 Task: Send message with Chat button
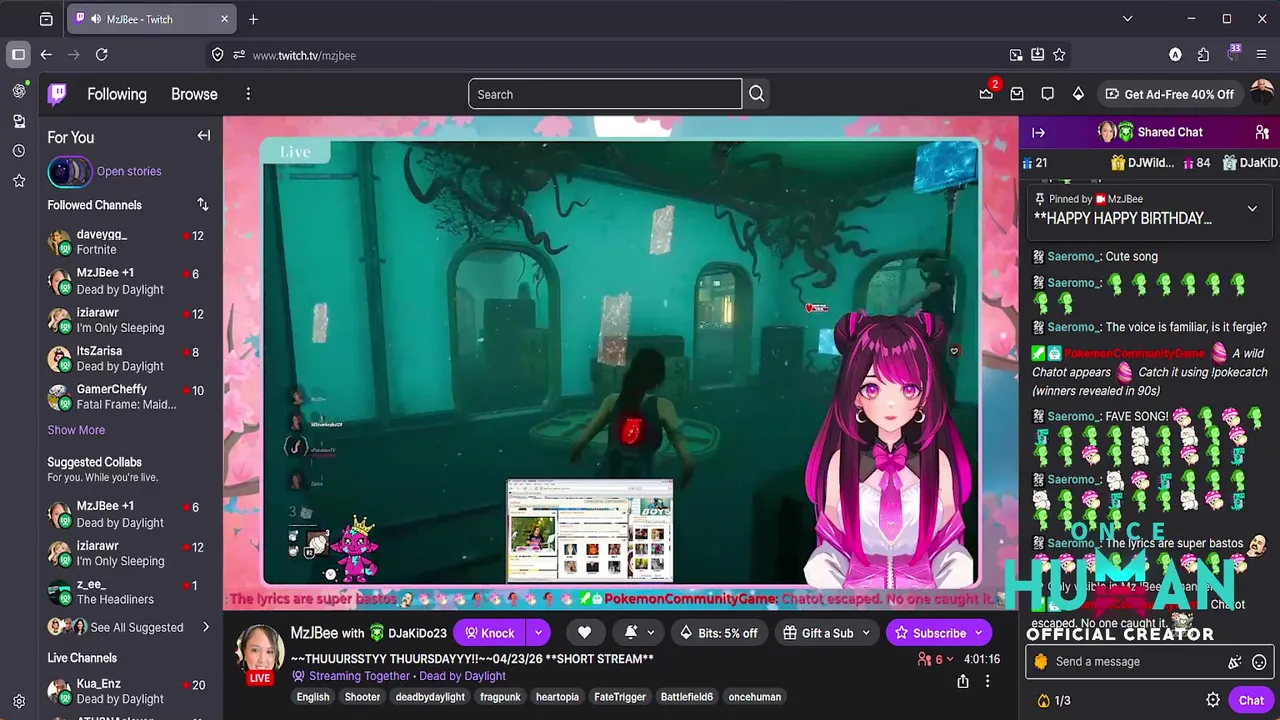[x=1251, y=700]
